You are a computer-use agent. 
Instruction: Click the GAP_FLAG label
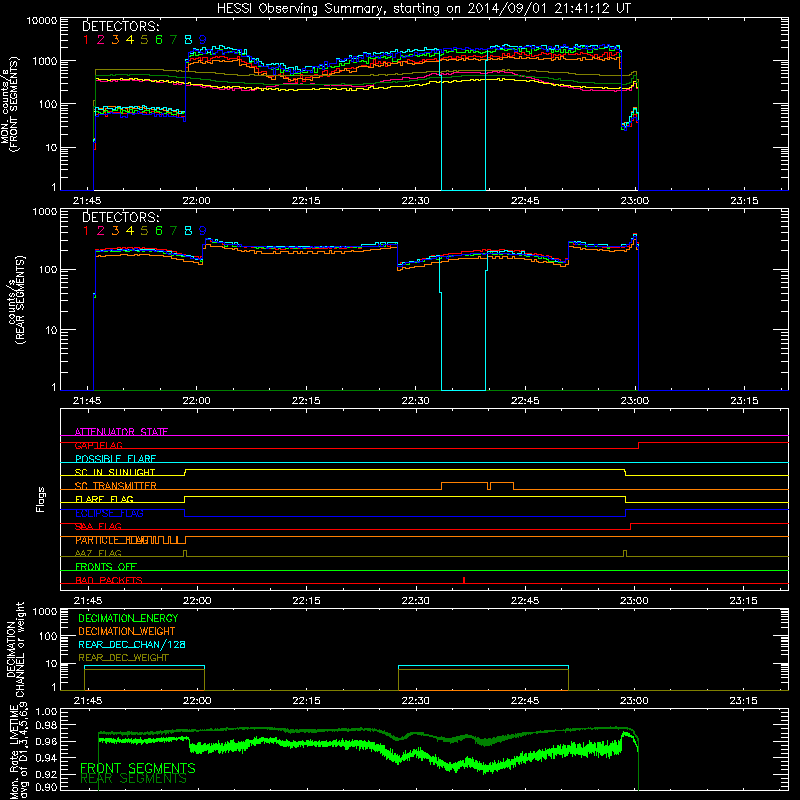click(98, 445)
